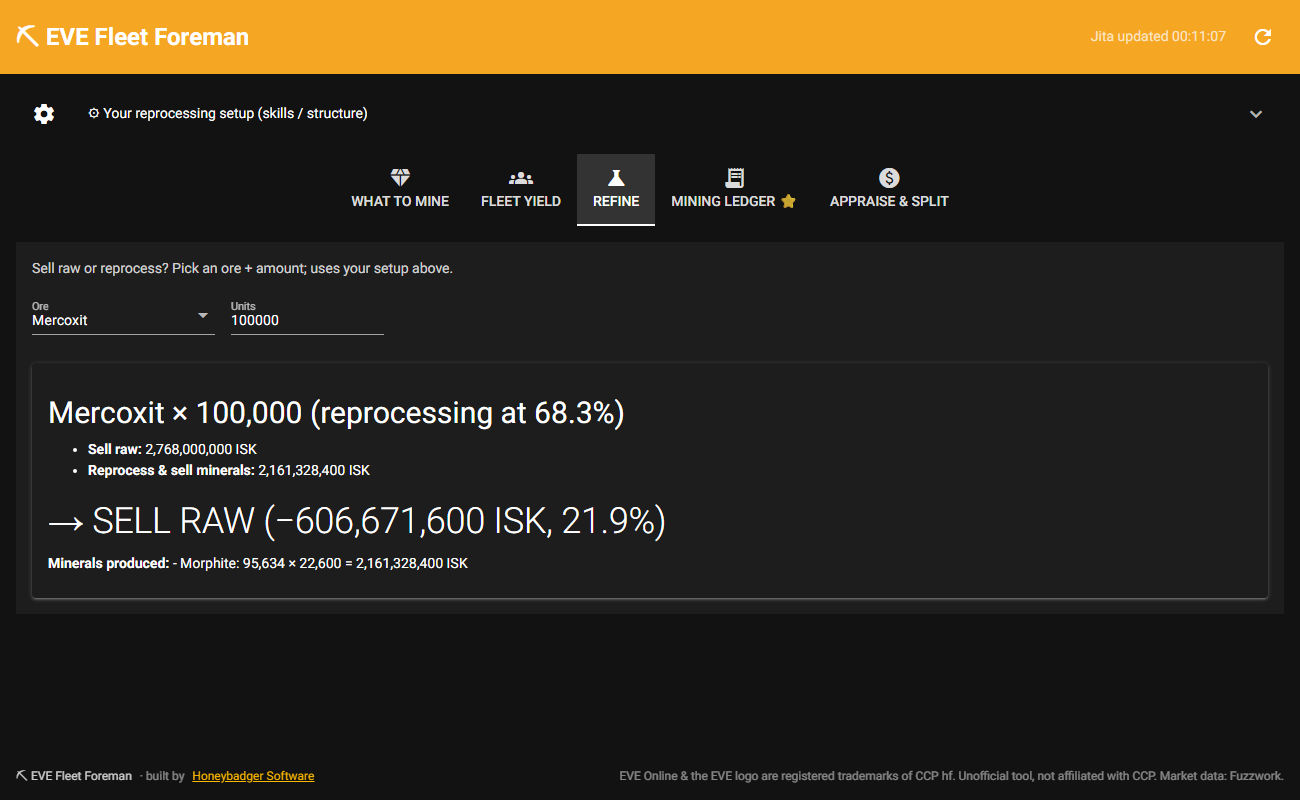Click the Sell raw 2,768,000,000 ISK line
The width and height of the screenshot is (1300, 800).
pos(172,450)
